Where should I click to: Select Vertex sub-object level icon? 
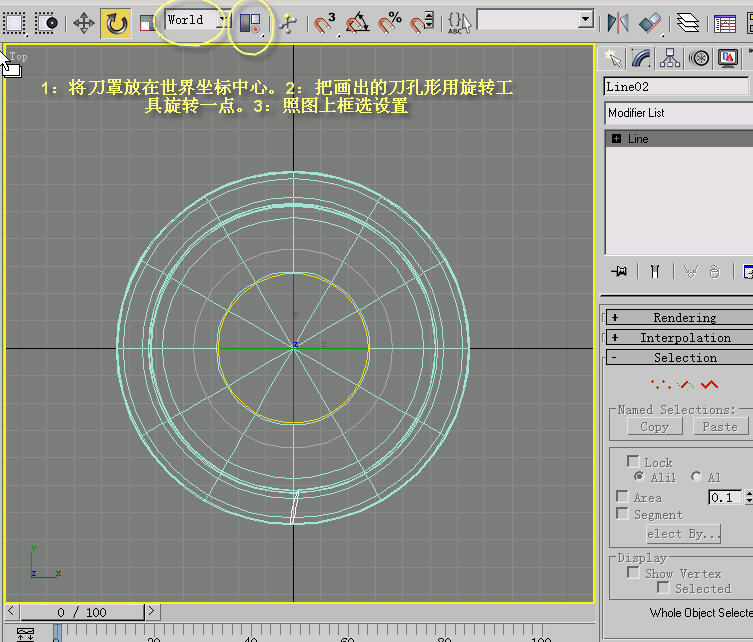click(661, 384)
